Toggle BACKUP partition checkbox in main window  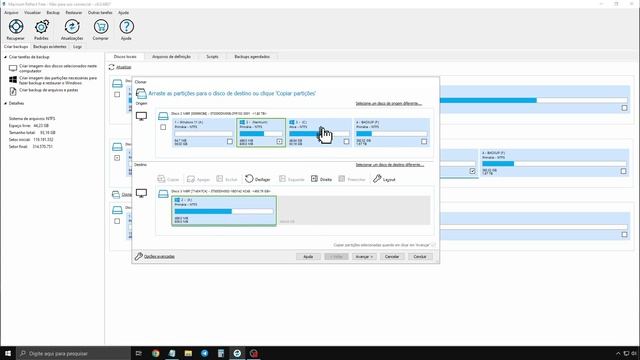[624, 171]
